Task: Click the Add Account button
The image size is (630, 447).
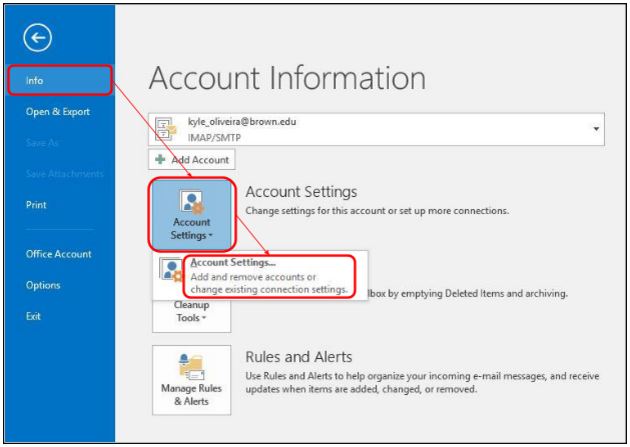Action: (192, 160)
